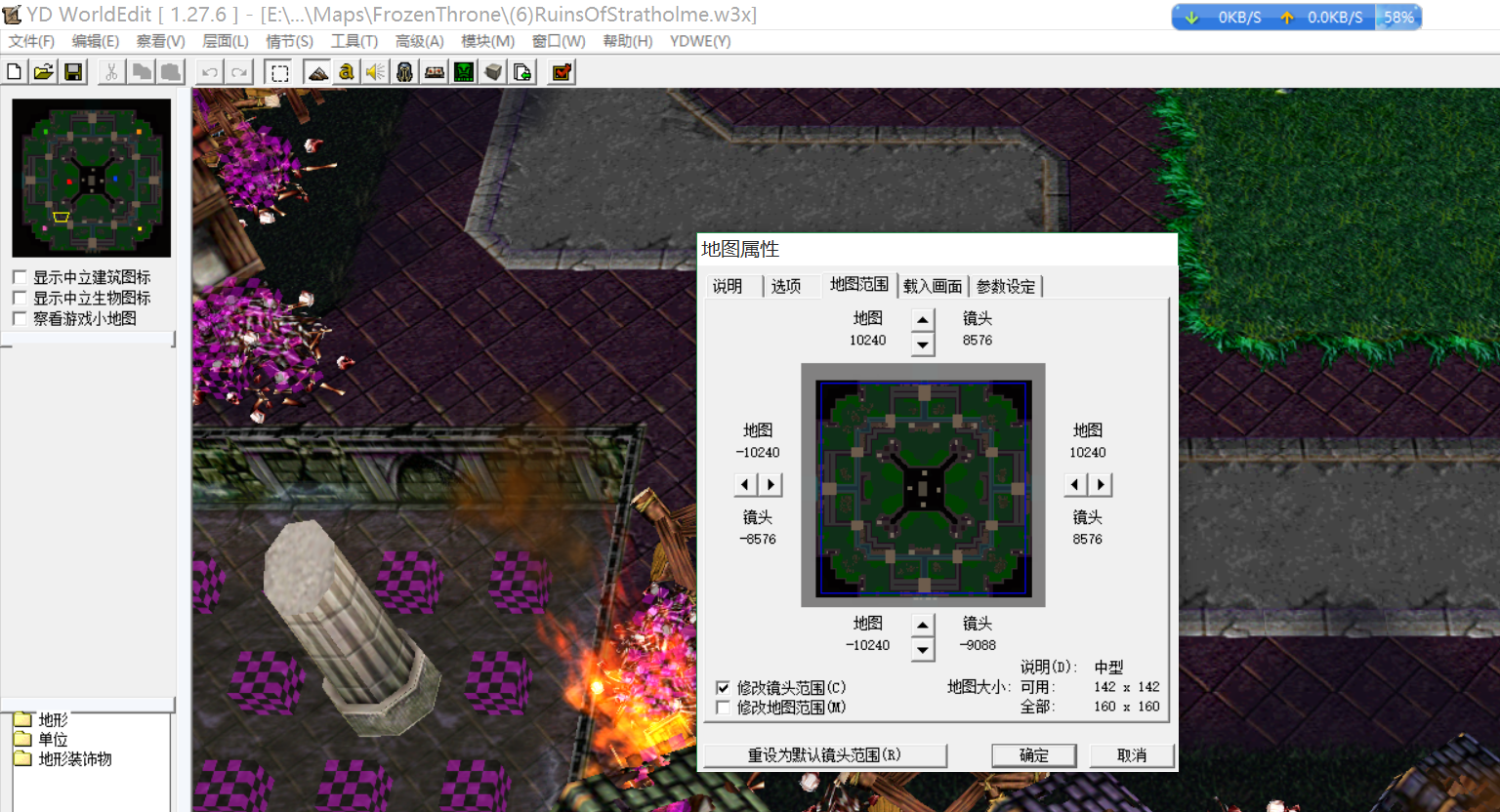Click the paste icon in the toolbar
The width and height of the screenshot is (1500, 812).
(171, 72)
